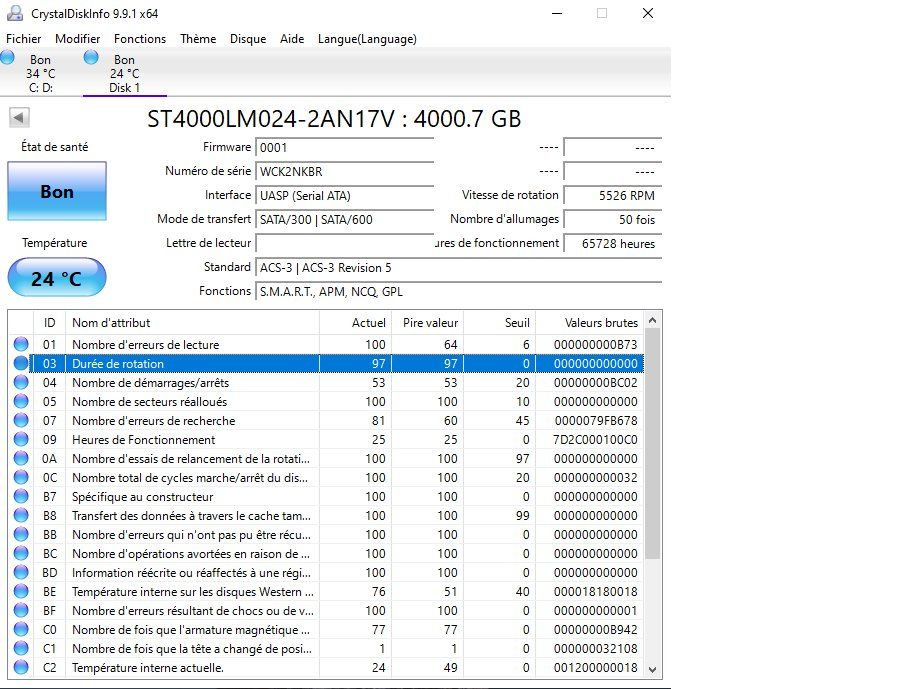This screenshot has height=689, width=918.
Task: Open the Fichier menu
Action: tap(23, 39)
